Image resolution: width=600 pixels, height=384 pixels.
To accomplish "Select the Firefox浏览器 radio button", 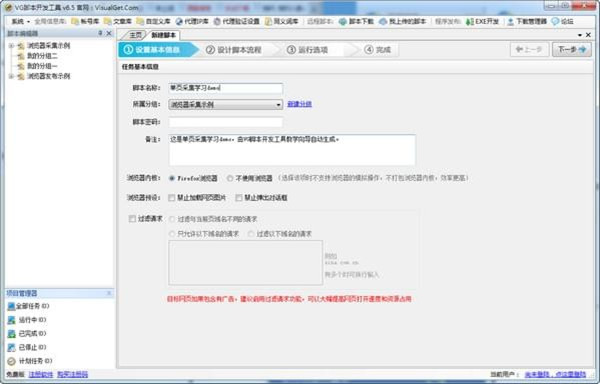I will pos(172,178).
